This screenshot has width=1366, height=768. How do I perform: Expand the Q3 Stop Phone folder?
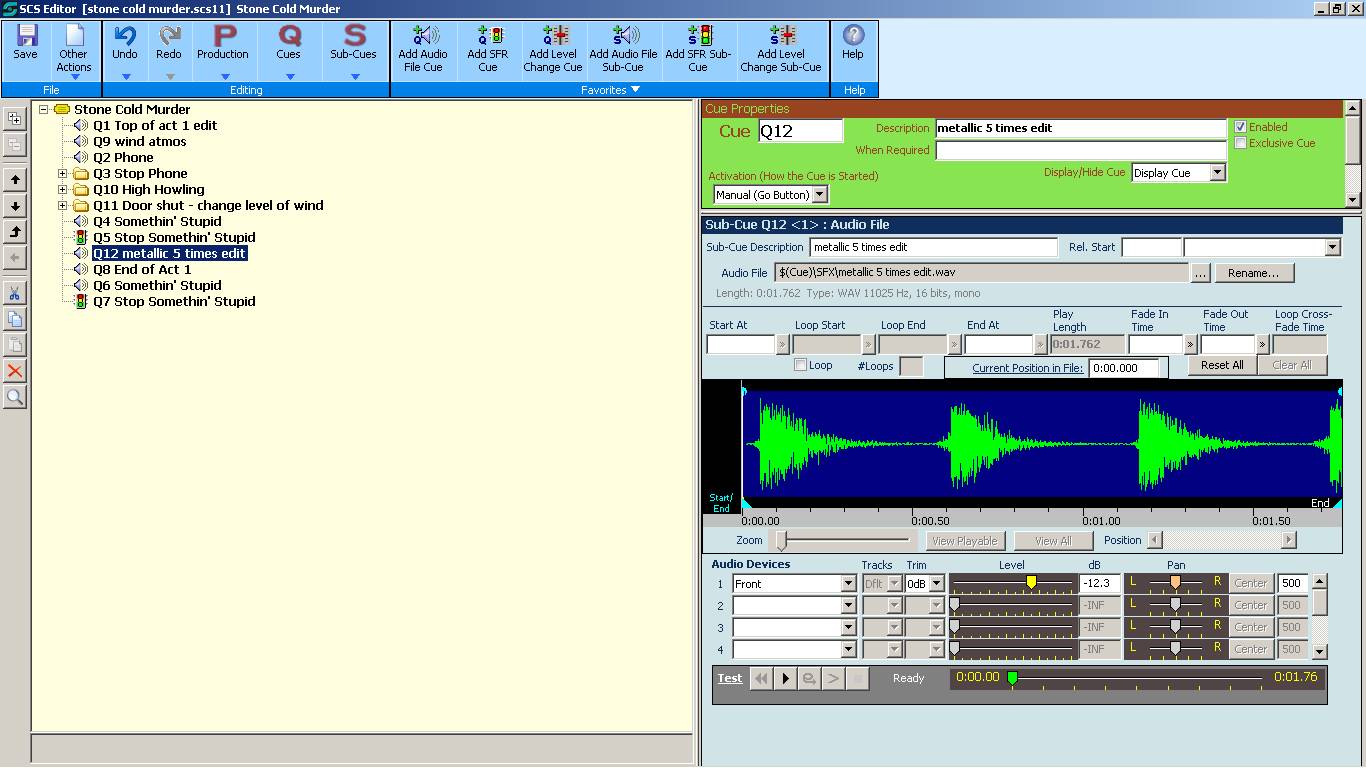point(63,174)
